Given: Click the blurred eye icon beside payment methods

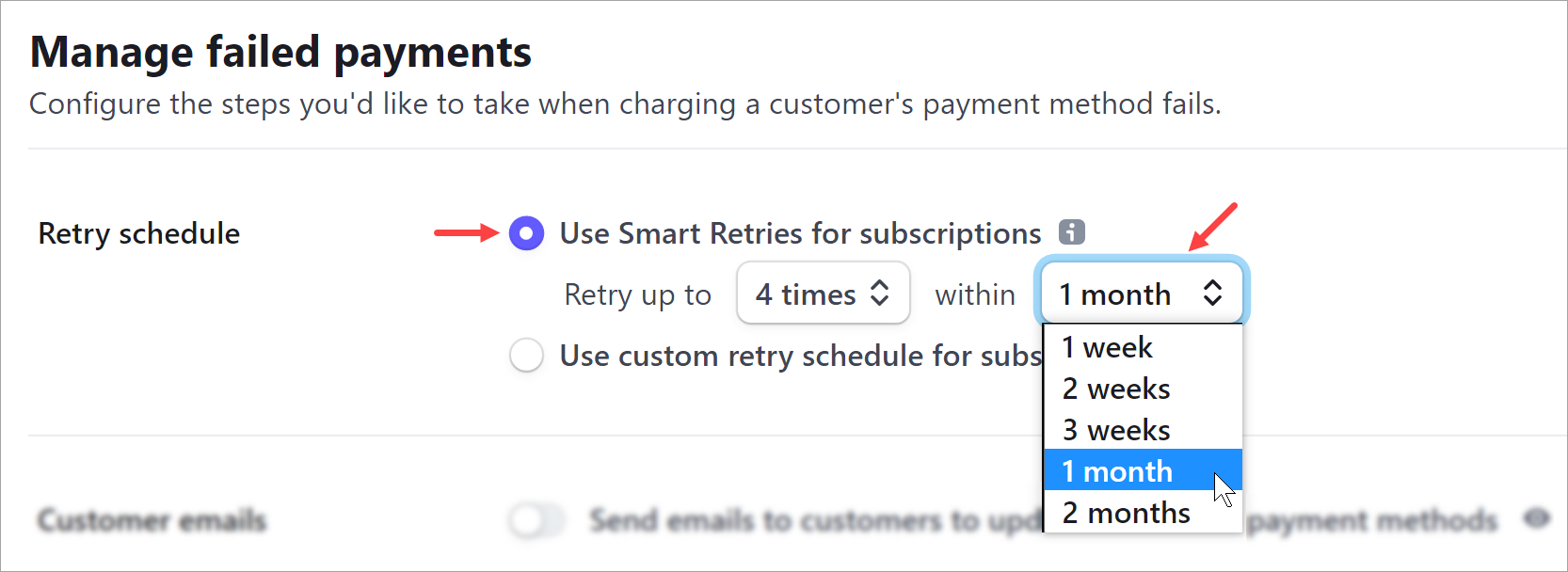Looking at the screenshot, I should pyautogui.click(x=1537, y=518).
